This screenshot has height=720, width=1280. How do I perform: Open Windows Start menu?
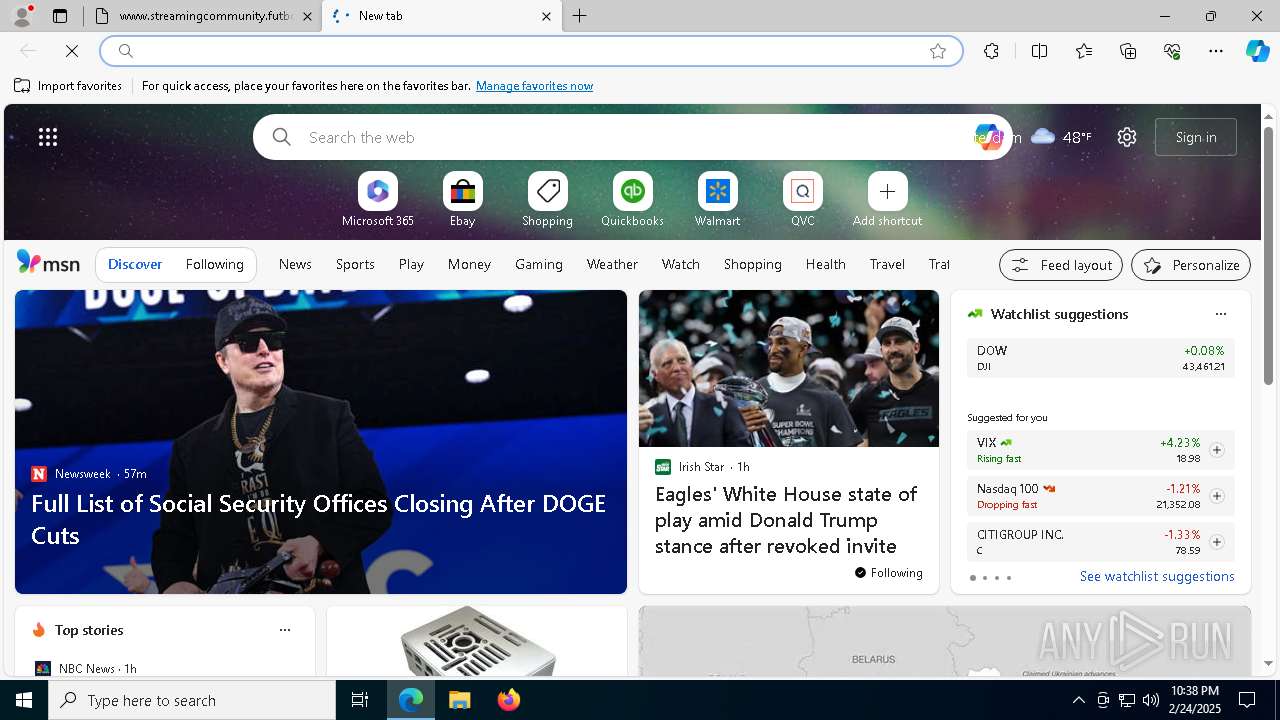pos(24,700)
